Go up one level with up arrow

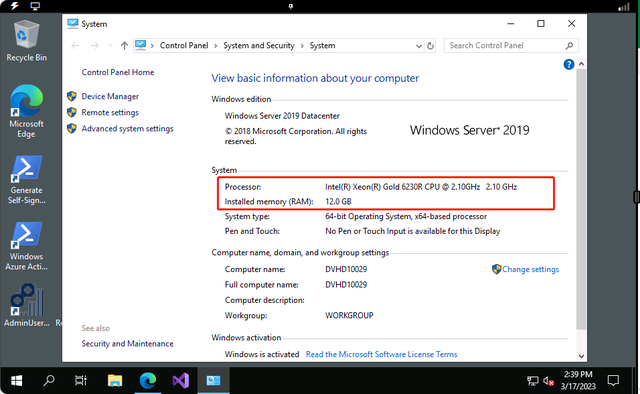point(124,46)
